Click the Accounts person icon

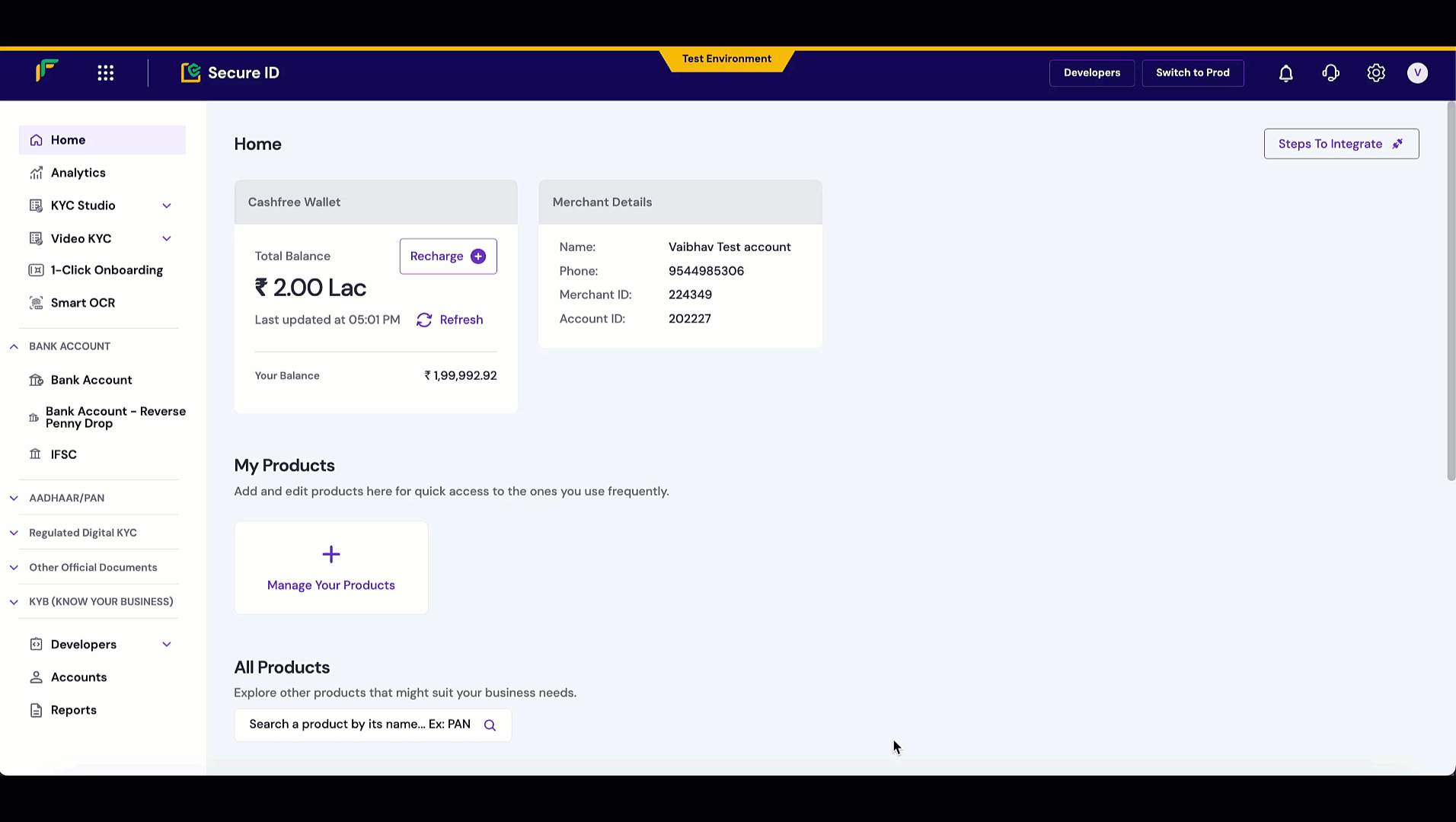tap(36, 677)
